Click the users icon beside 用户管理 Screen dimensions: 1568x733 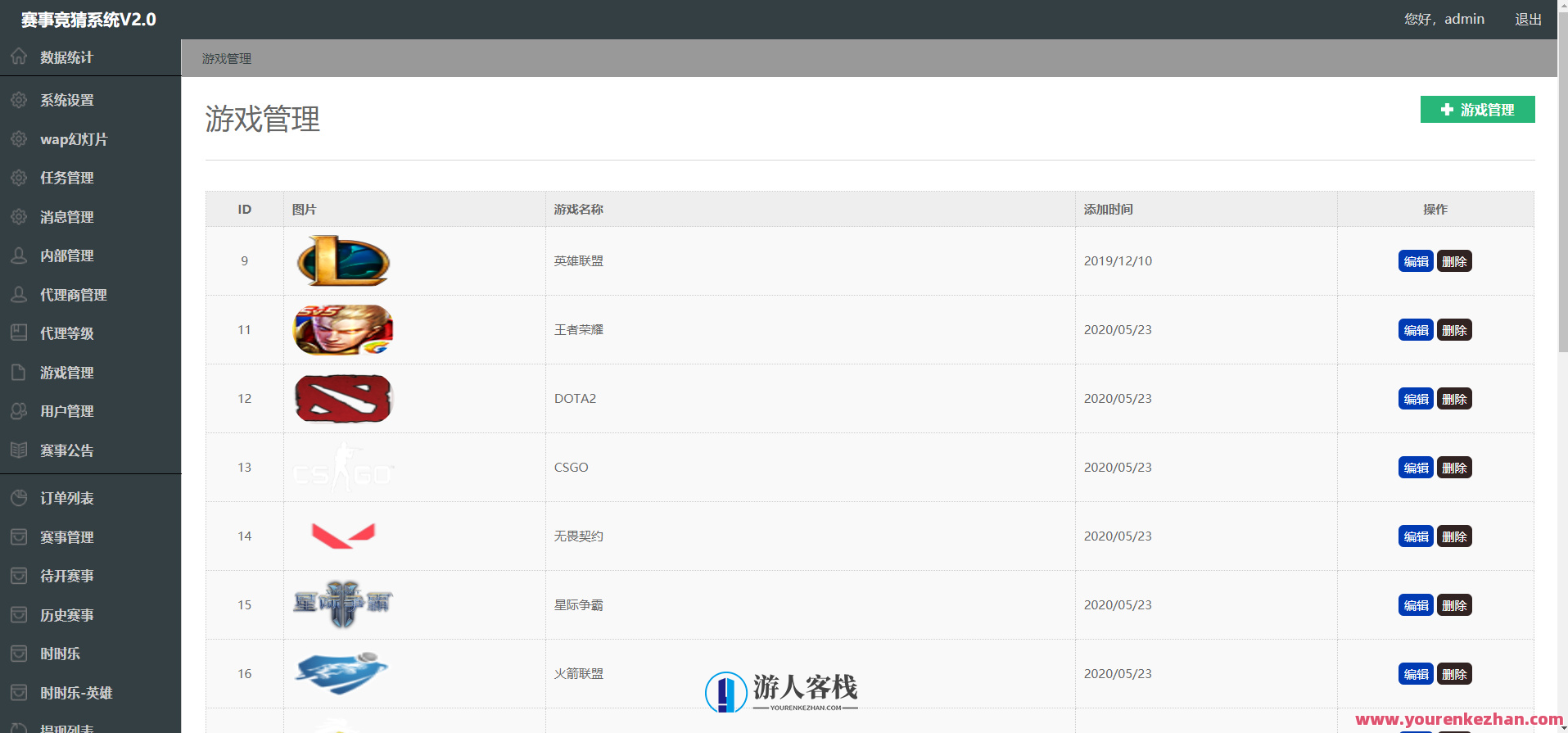coord(19,411)
